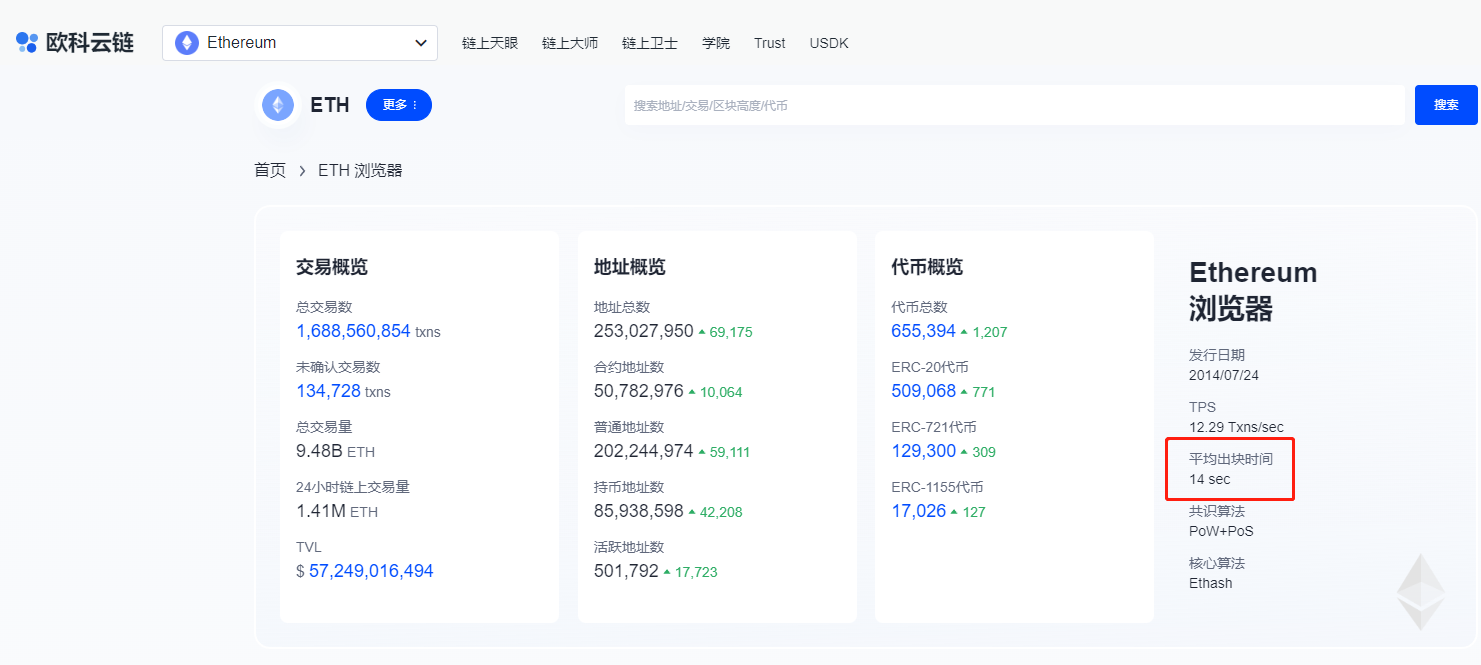
Task: Click the blue 搜索 search button
Action: coord(1446,104)
